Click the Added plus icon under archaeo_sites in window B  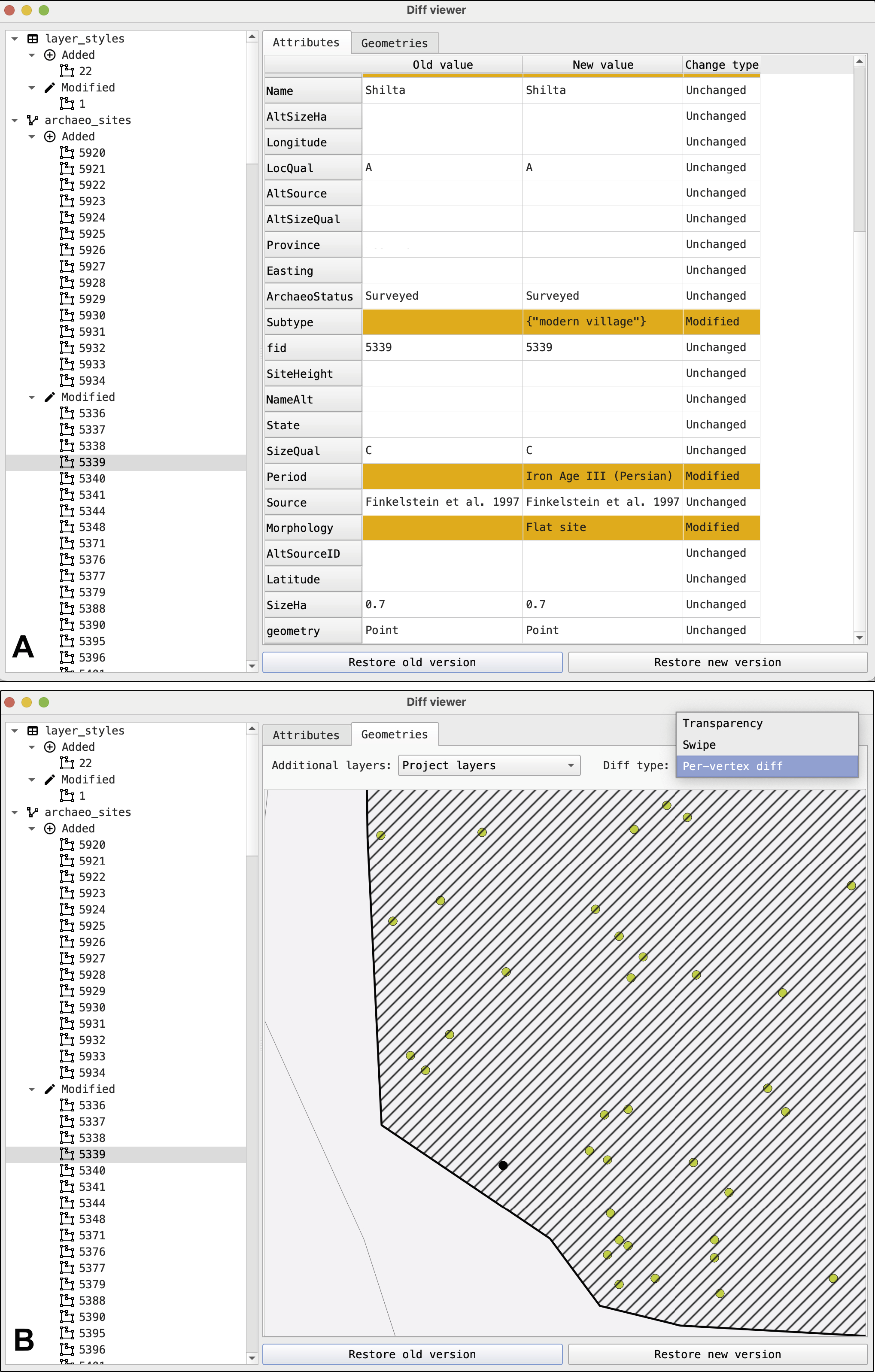(49, 828)
